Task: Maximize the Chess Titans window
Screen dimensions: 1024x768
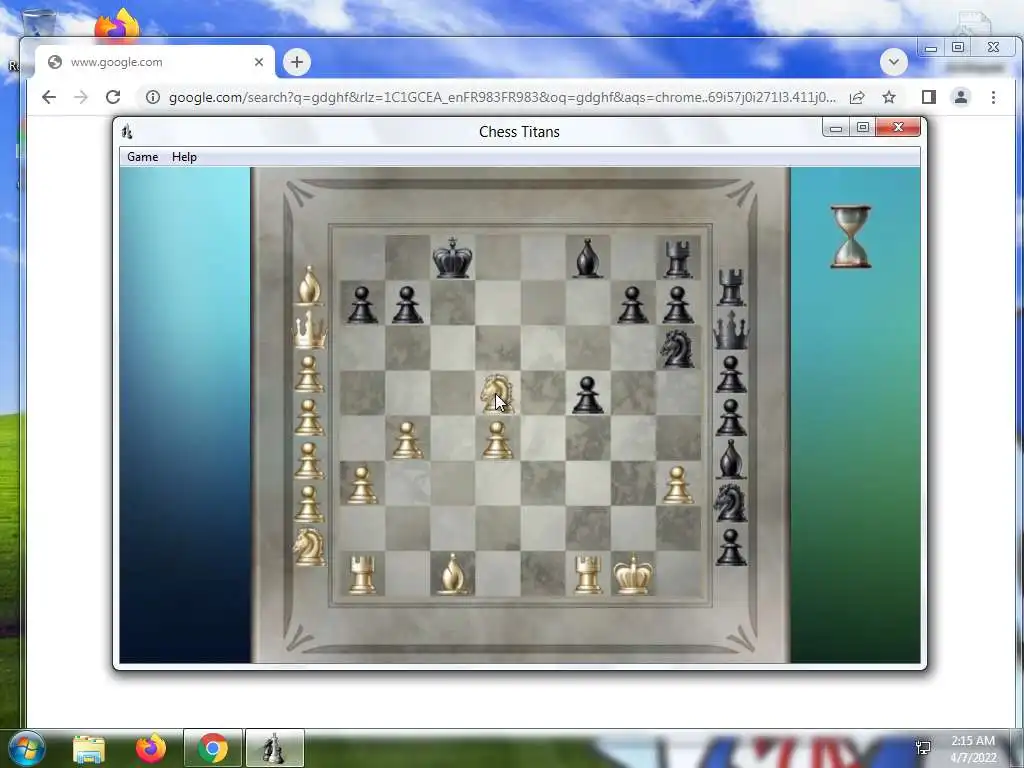Action: pyautogui.click(x=863, y=128)
